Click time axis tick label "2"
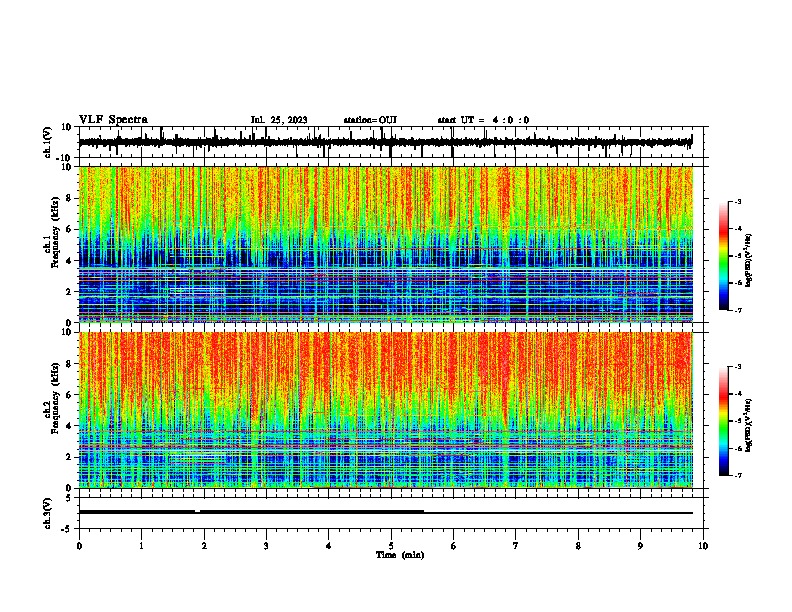Image resolution: width=792 pixels, height=612 pixels. point(204,546)
